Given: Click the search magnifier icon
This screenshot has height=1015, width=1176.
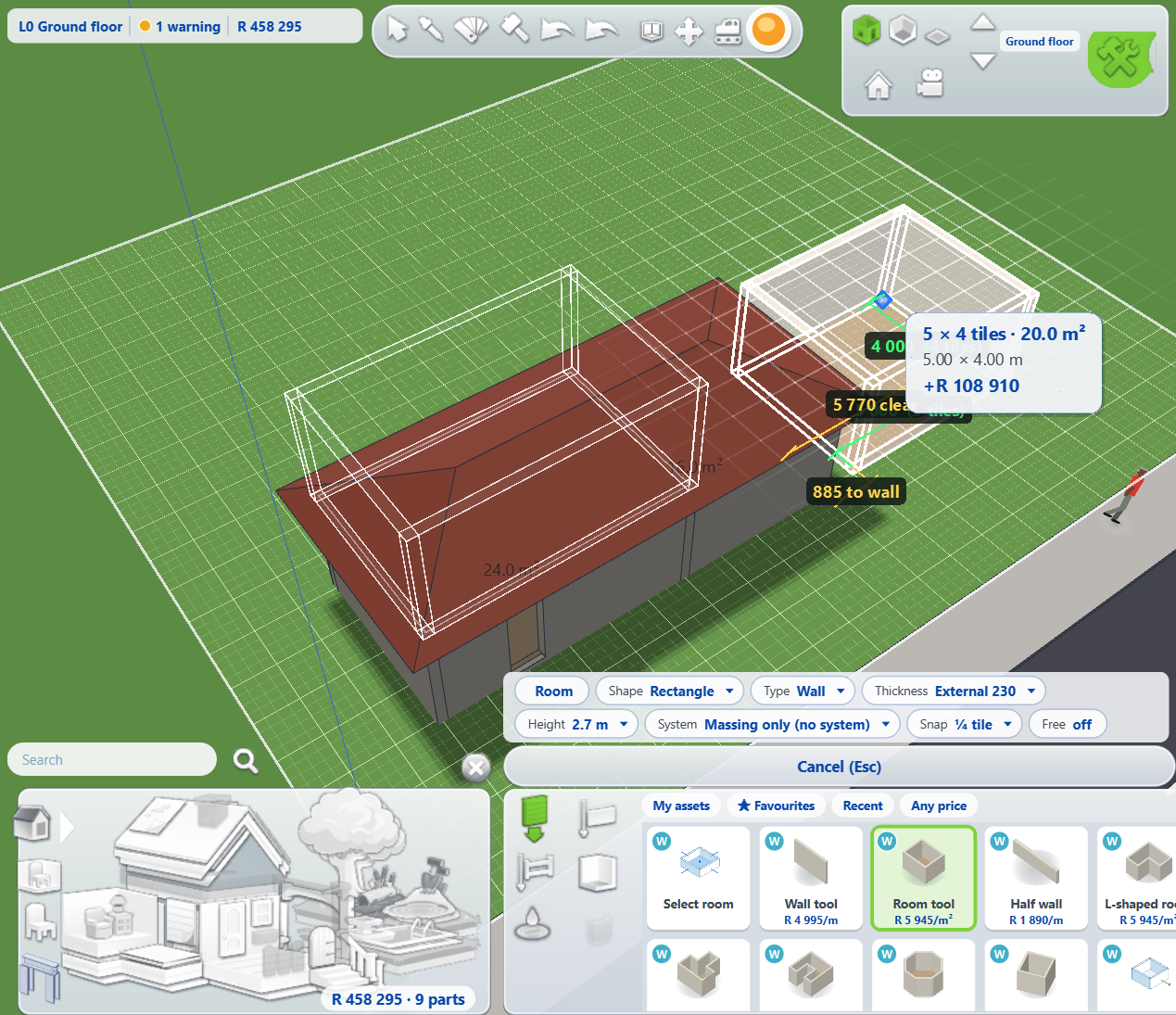Looking at the screenshot, I should tap(246, 761).
